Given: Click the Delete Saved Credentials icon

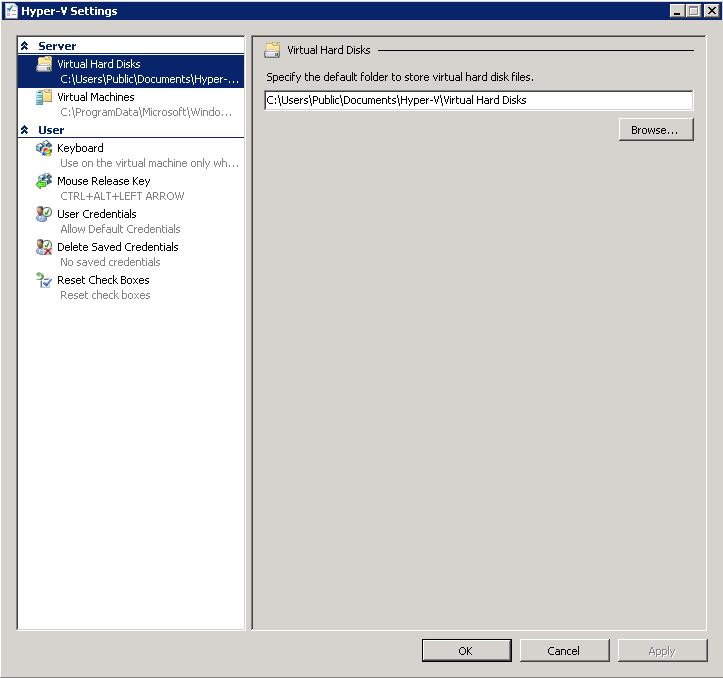Looking at the screenshot, I should pos(44,247).
